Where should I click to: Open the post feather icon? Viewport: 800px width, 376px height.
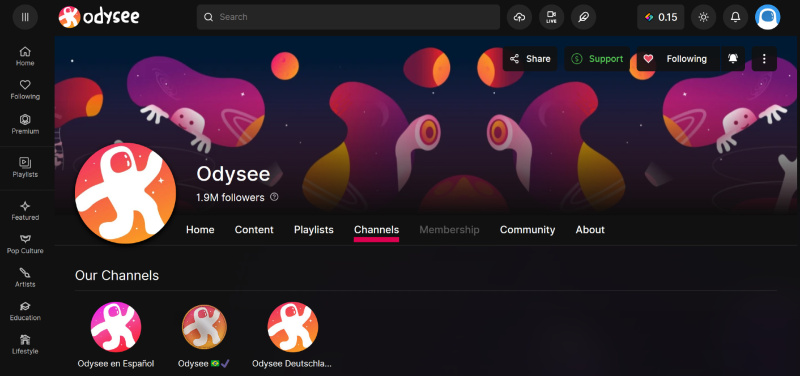(584, 17)
